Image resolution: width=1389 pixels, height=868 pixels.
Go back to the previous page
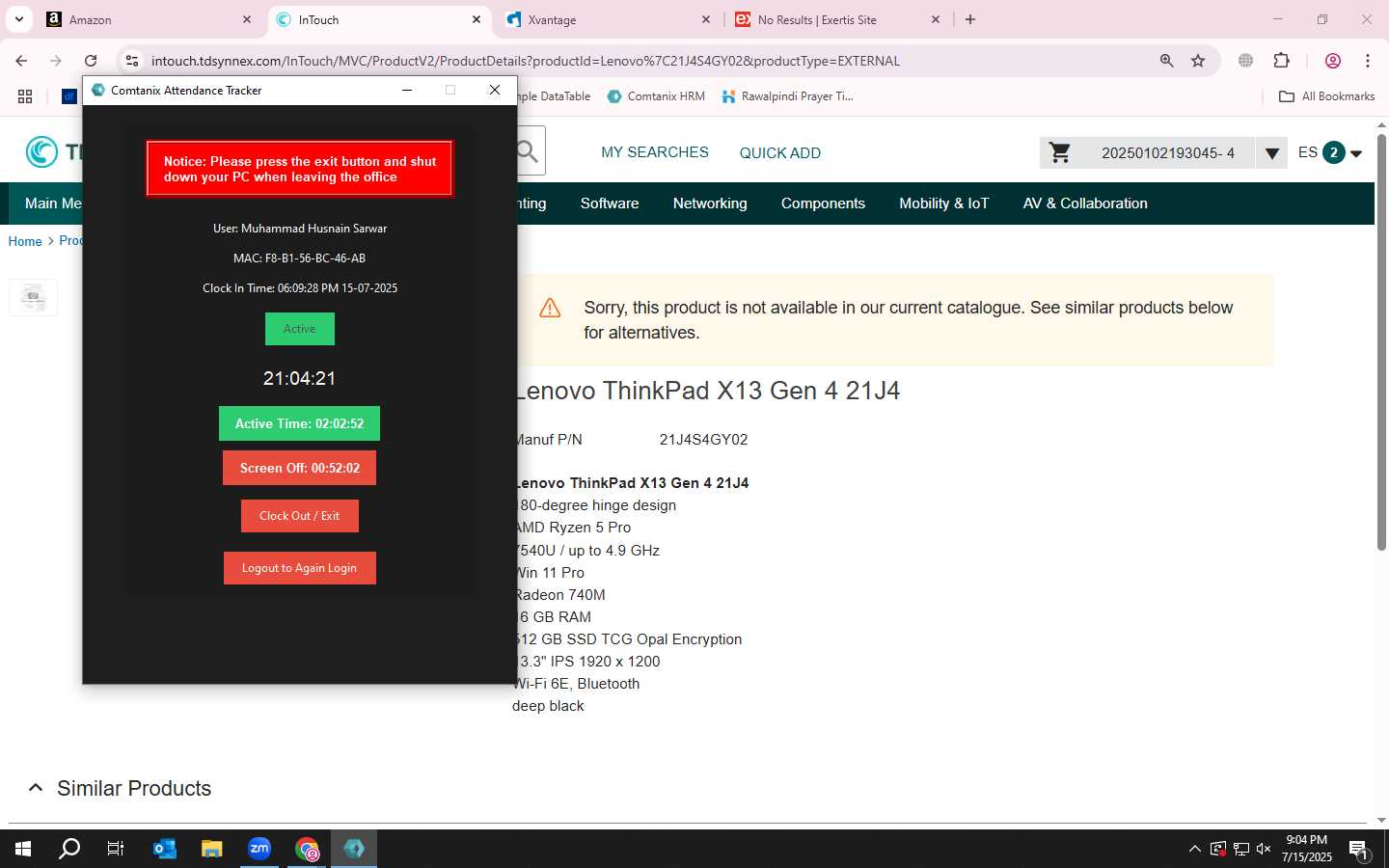coord(21,61)
